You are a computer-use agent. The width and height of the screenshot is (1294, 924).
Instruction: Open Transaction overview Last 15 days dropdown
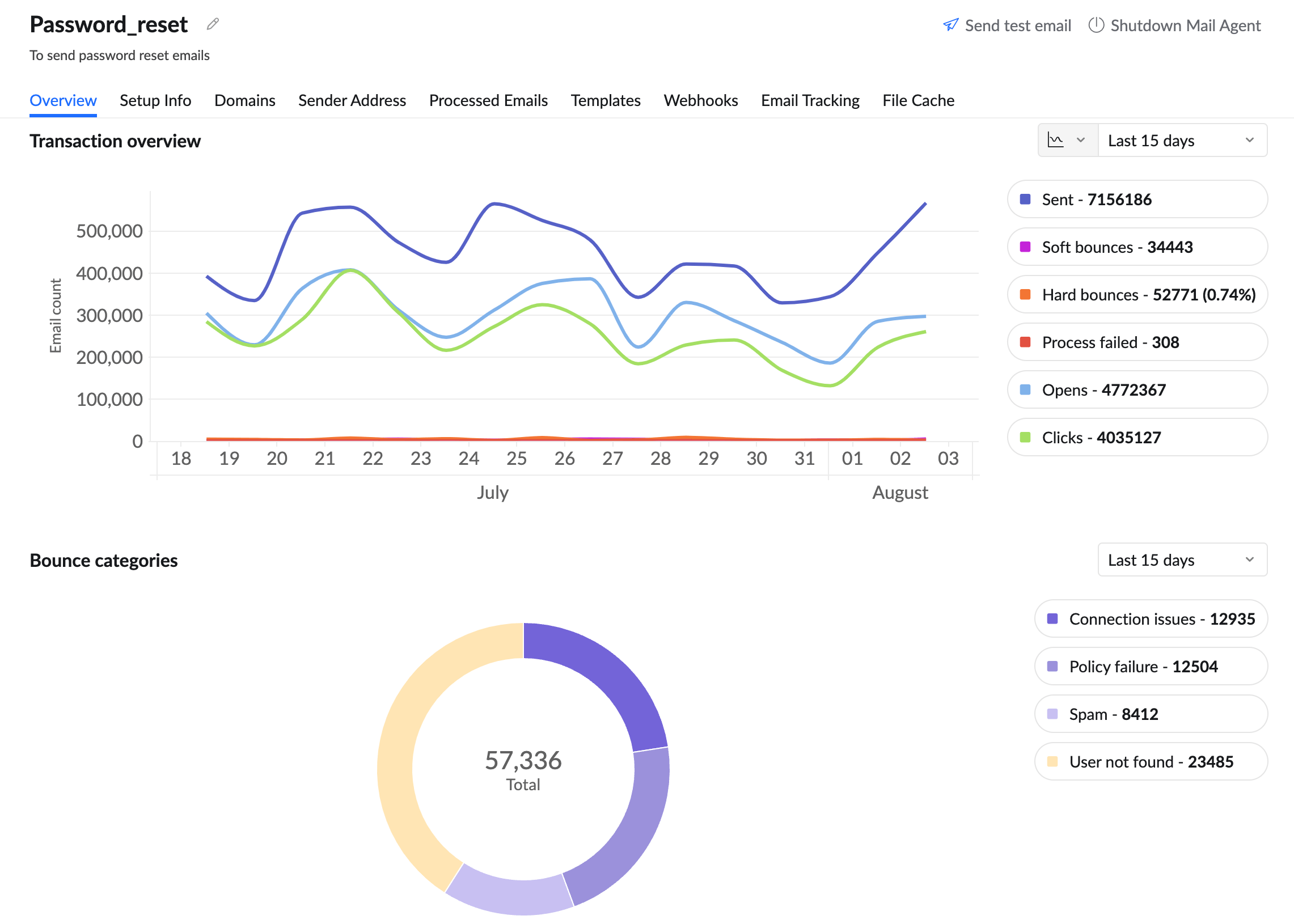(1181, 140)
